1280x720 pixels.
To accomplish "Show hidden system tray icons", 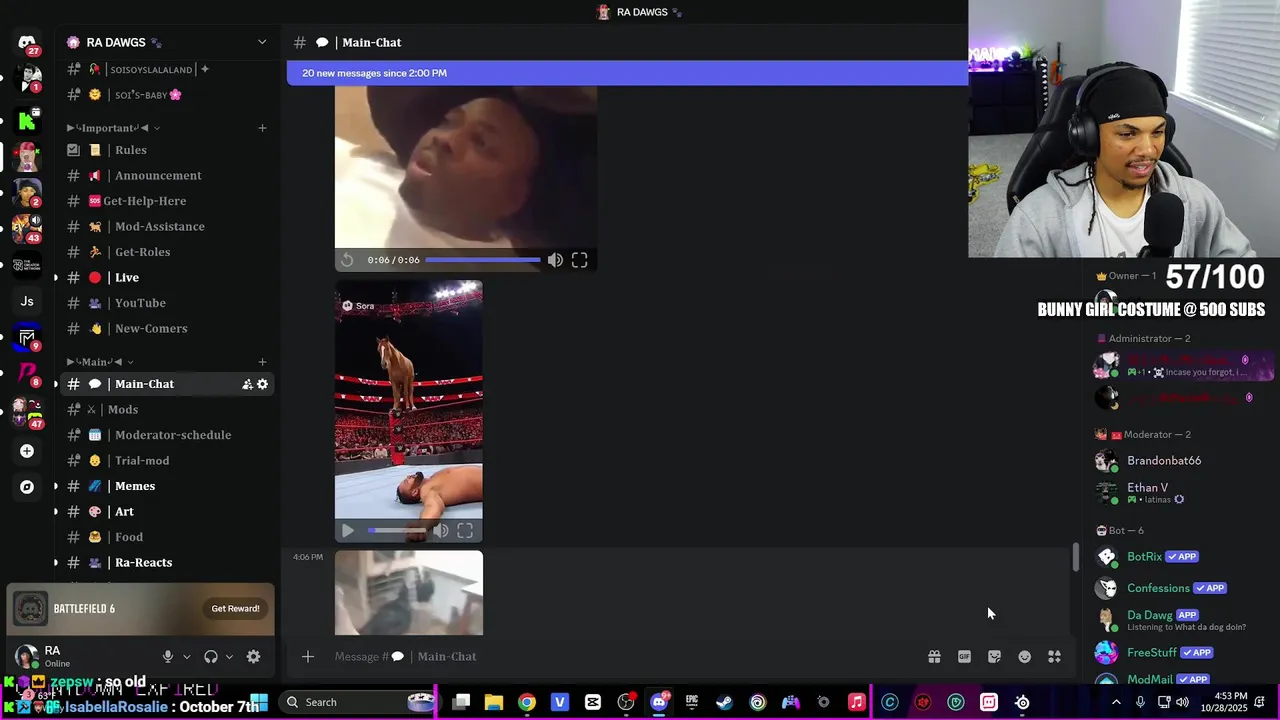I will click(x=1116, y=702).
